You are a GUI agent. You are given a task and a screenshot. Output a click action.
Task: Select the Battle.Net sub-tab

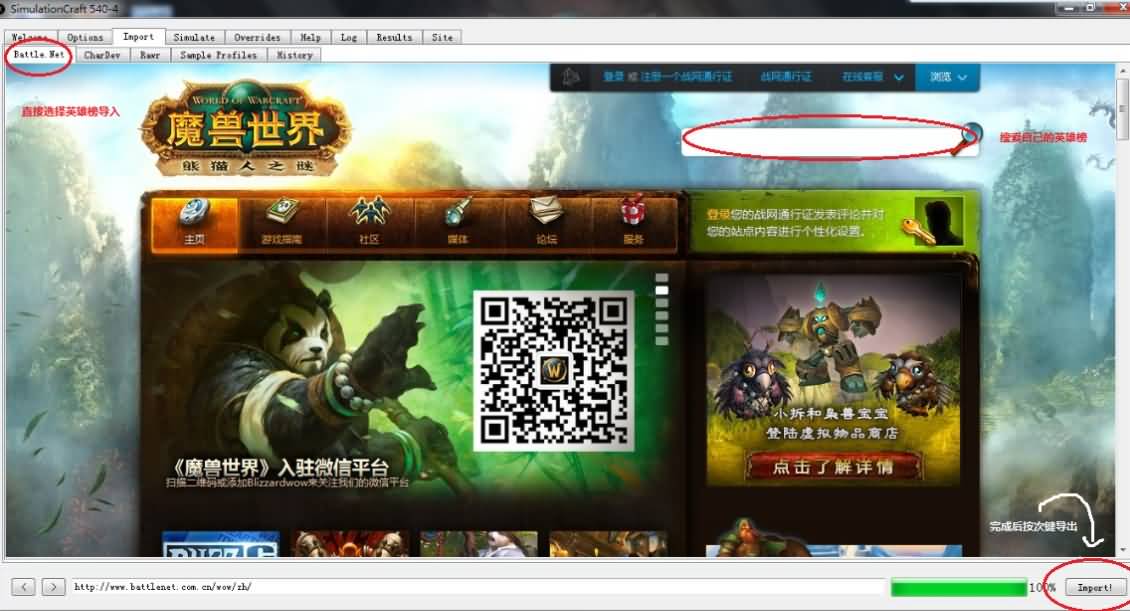pyautogui.click(x=39, y=55)
